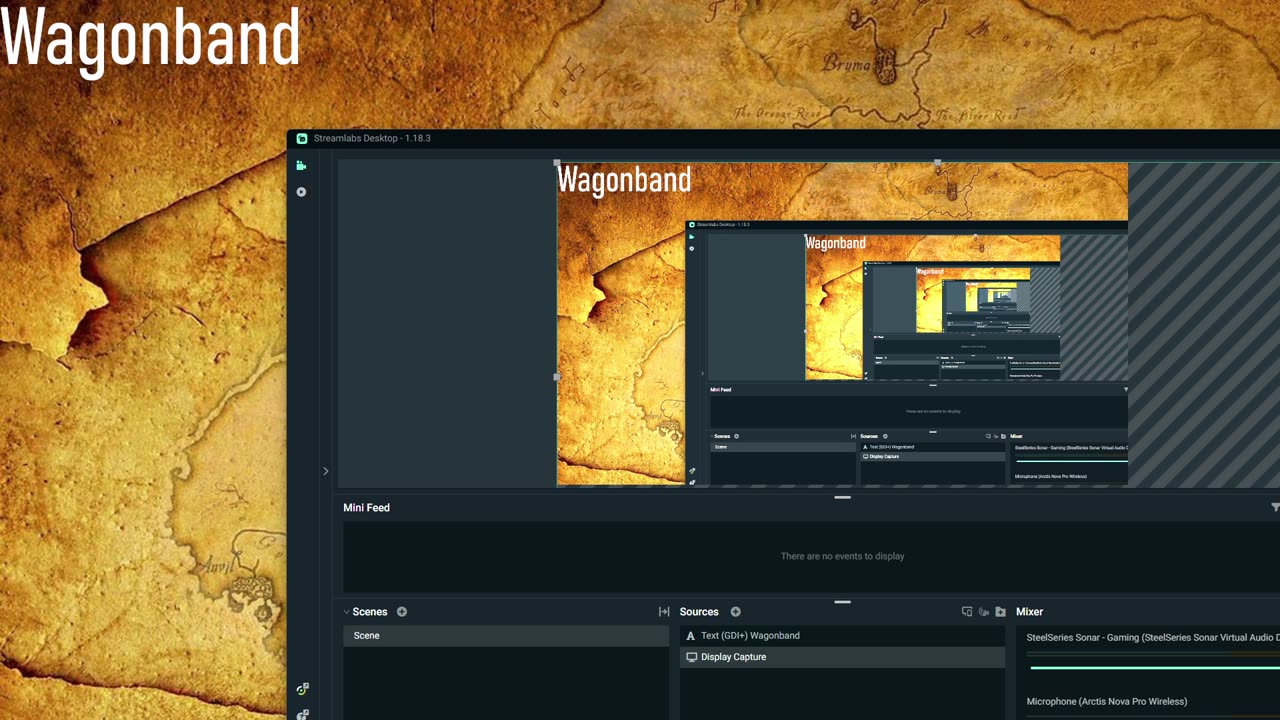Select the Scene item in Scenes list

(506, 636)
